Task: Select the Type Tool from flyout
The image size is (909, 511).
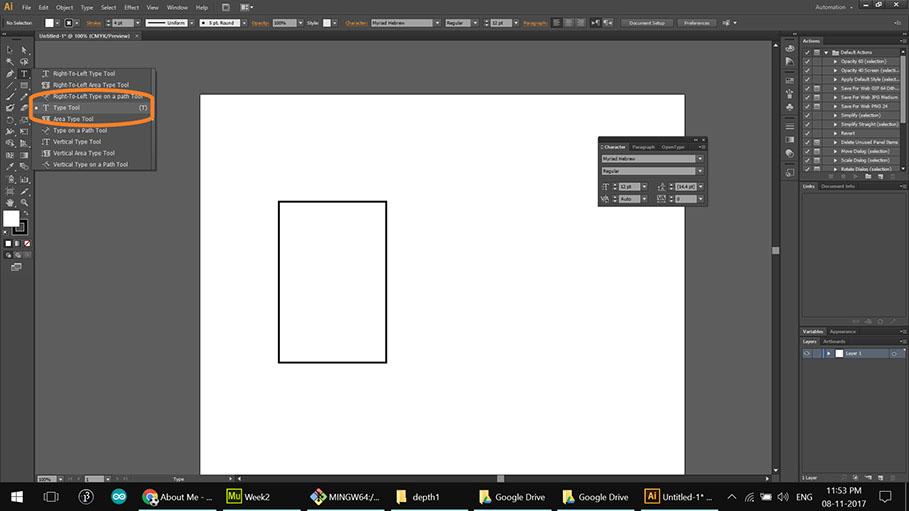Action: pos(67,107)
